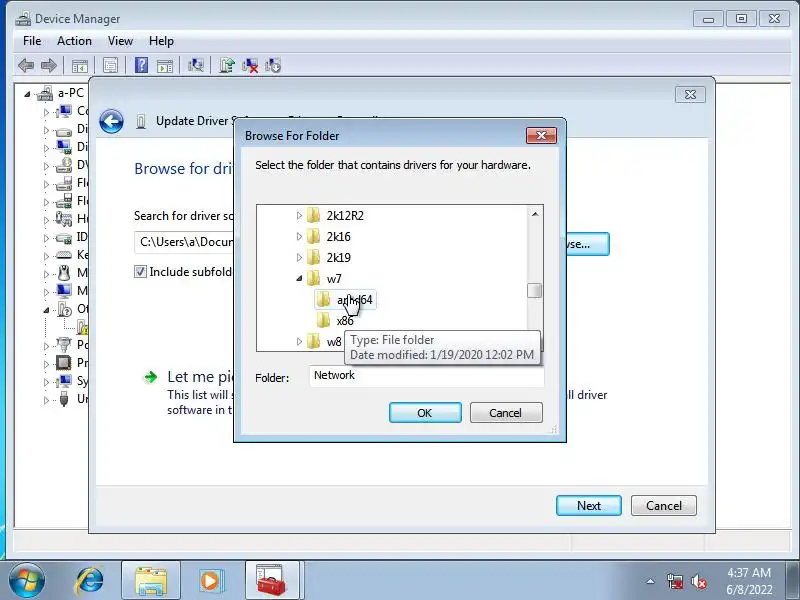Image resolution: width=800 pixels, height=600 pixels.
Task: Show hidden system tray icons
Action: point(651,581)
